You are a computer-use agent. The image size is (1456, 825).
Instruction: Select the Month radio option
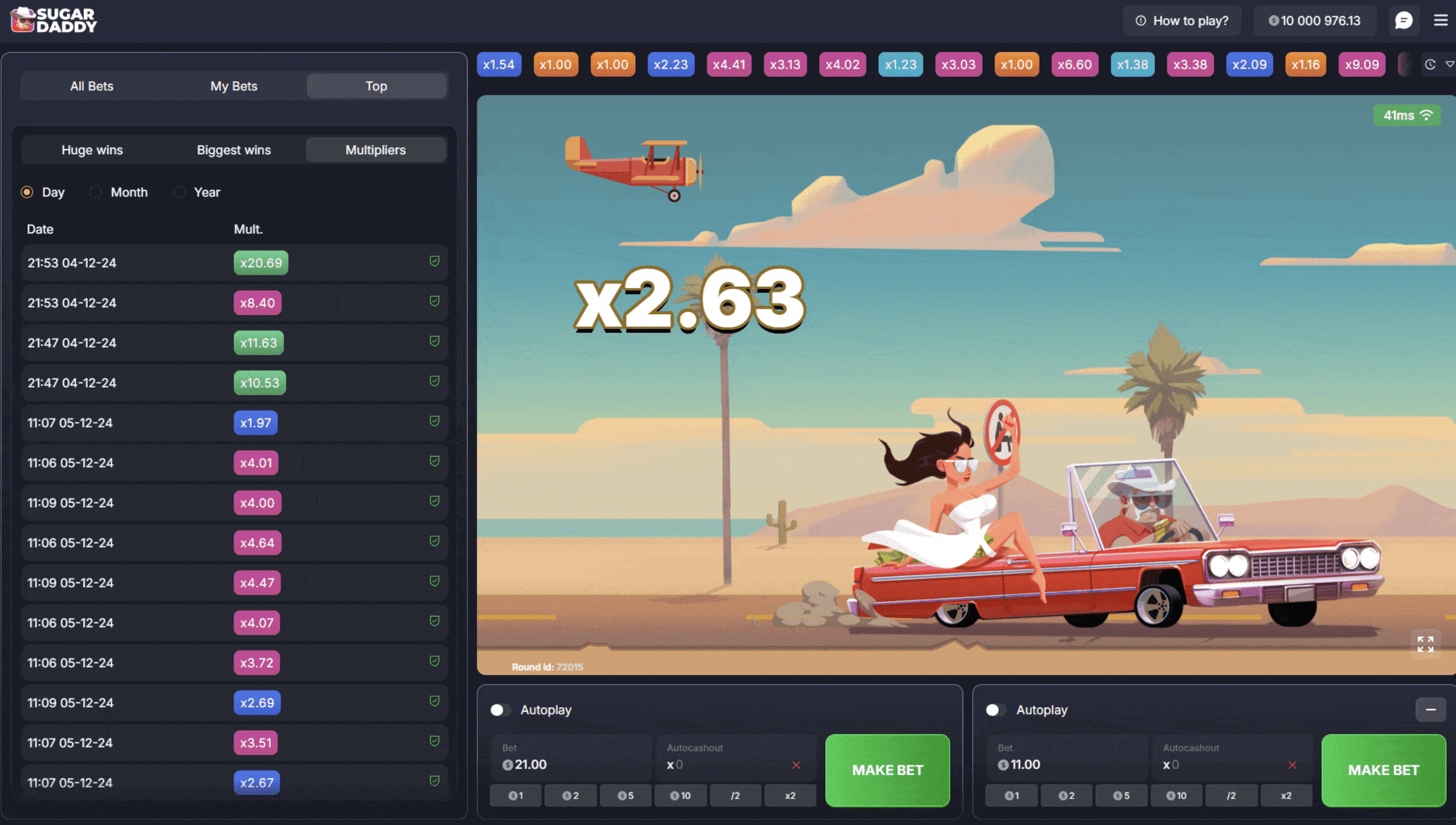[95, 193]
